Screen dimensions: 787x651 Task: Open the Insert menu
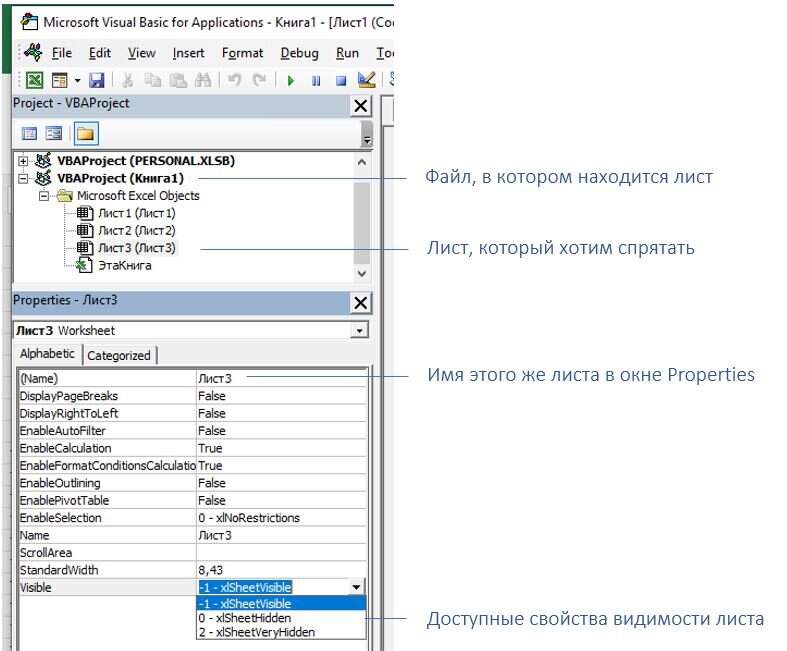point(188,53)
